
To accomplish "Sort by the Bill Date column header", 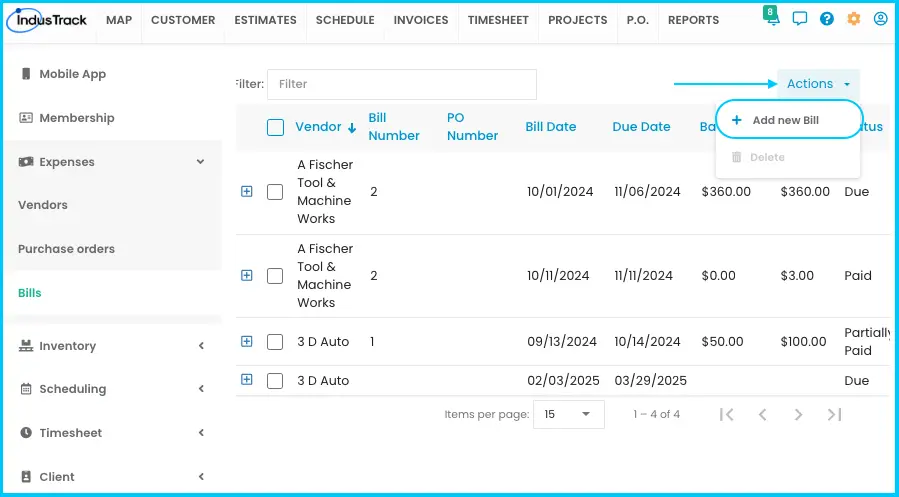I will pos(550,127).
